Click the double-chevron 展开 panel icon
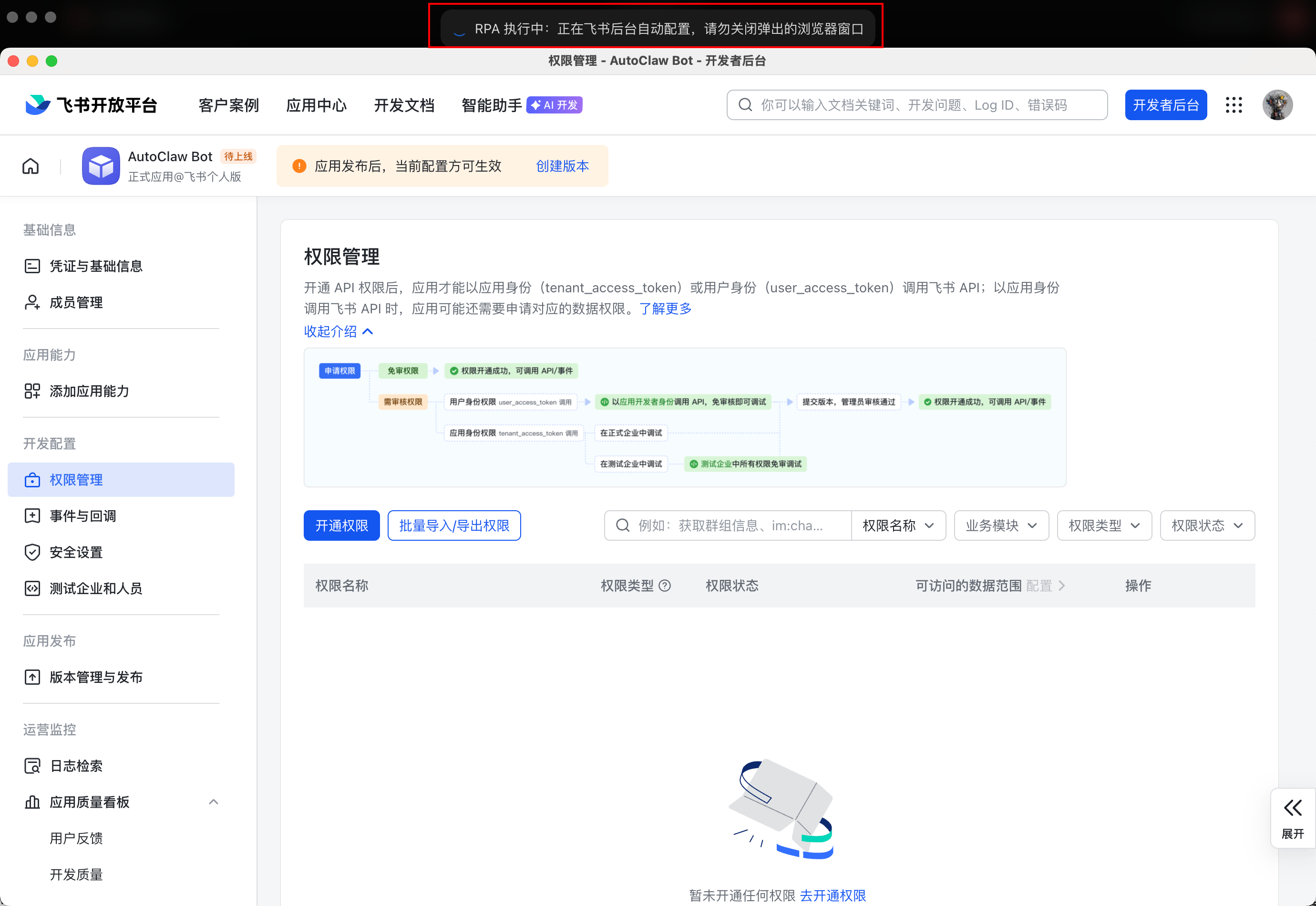Viewport: 1316px width, 906px height. pos(1293,807)
